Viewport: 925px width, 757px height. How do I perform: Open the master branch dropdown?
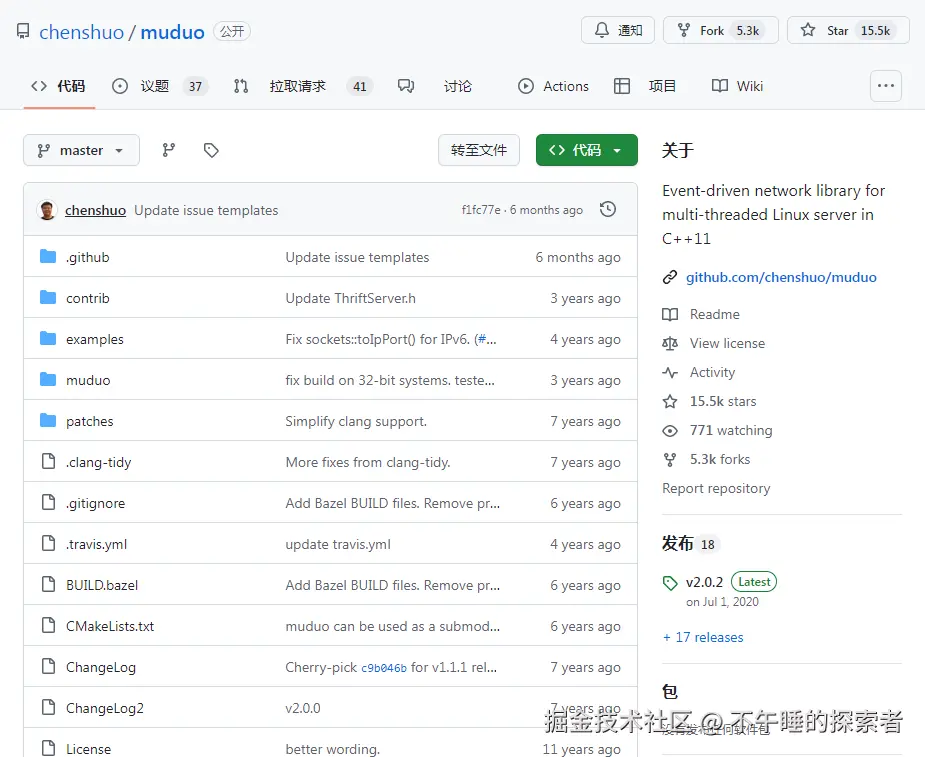(x=80, y=150)
